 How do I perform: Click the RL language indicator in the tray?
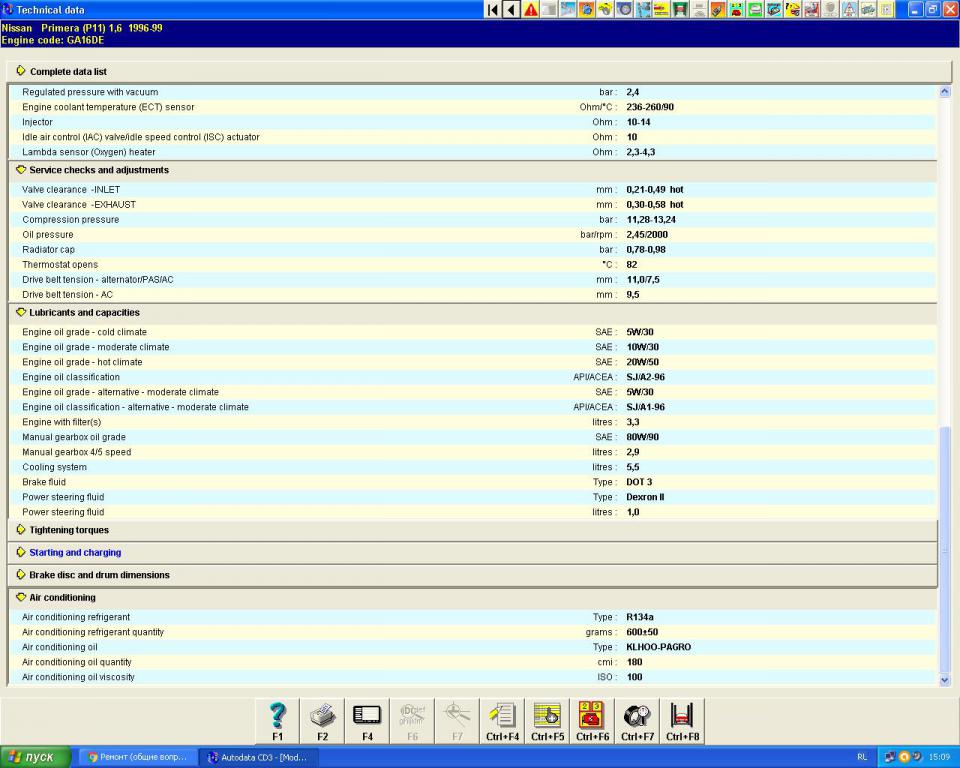(862, 758)
